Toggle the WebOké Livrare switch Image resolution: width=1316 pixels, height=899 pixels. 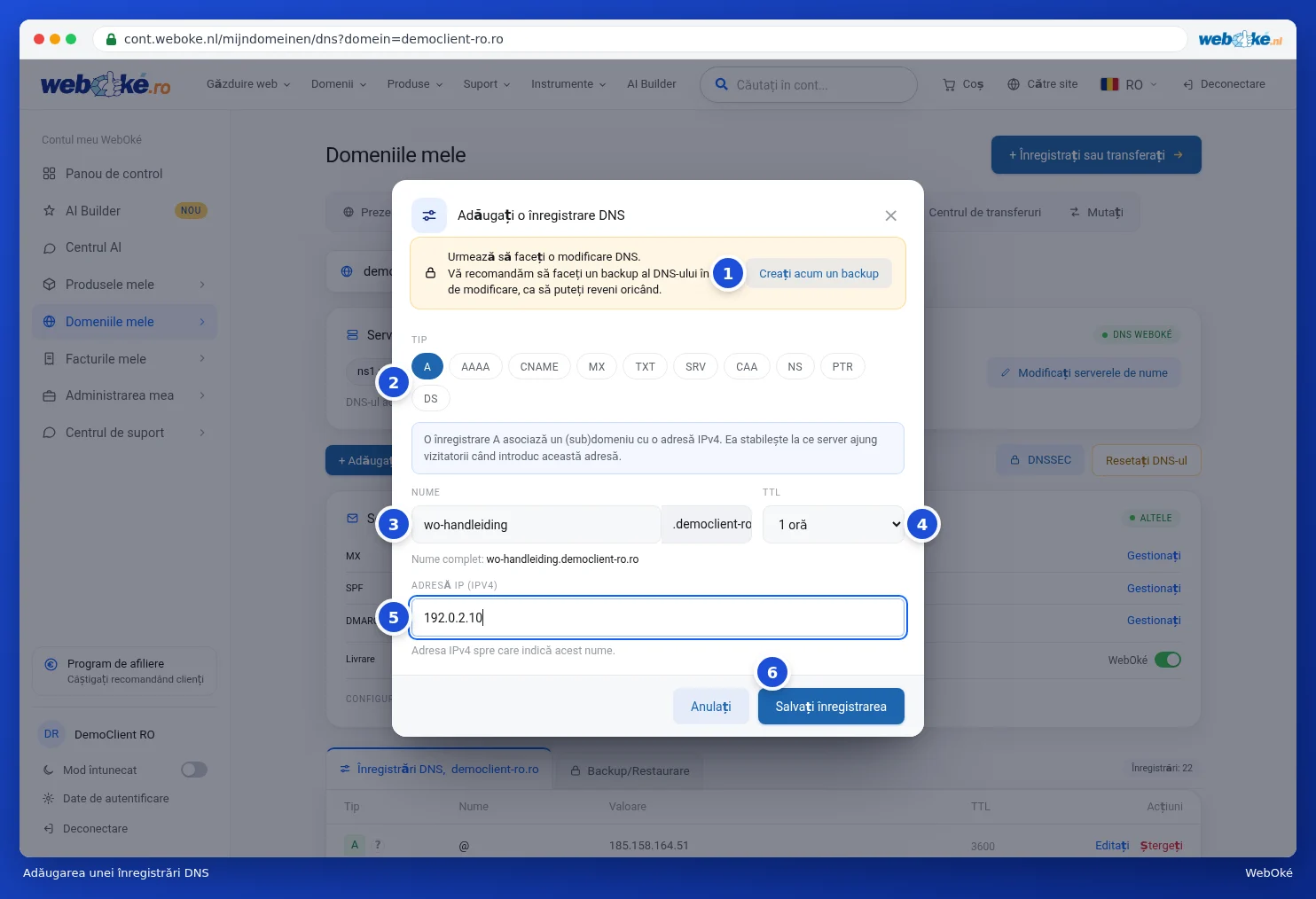tap(1168, 660)
